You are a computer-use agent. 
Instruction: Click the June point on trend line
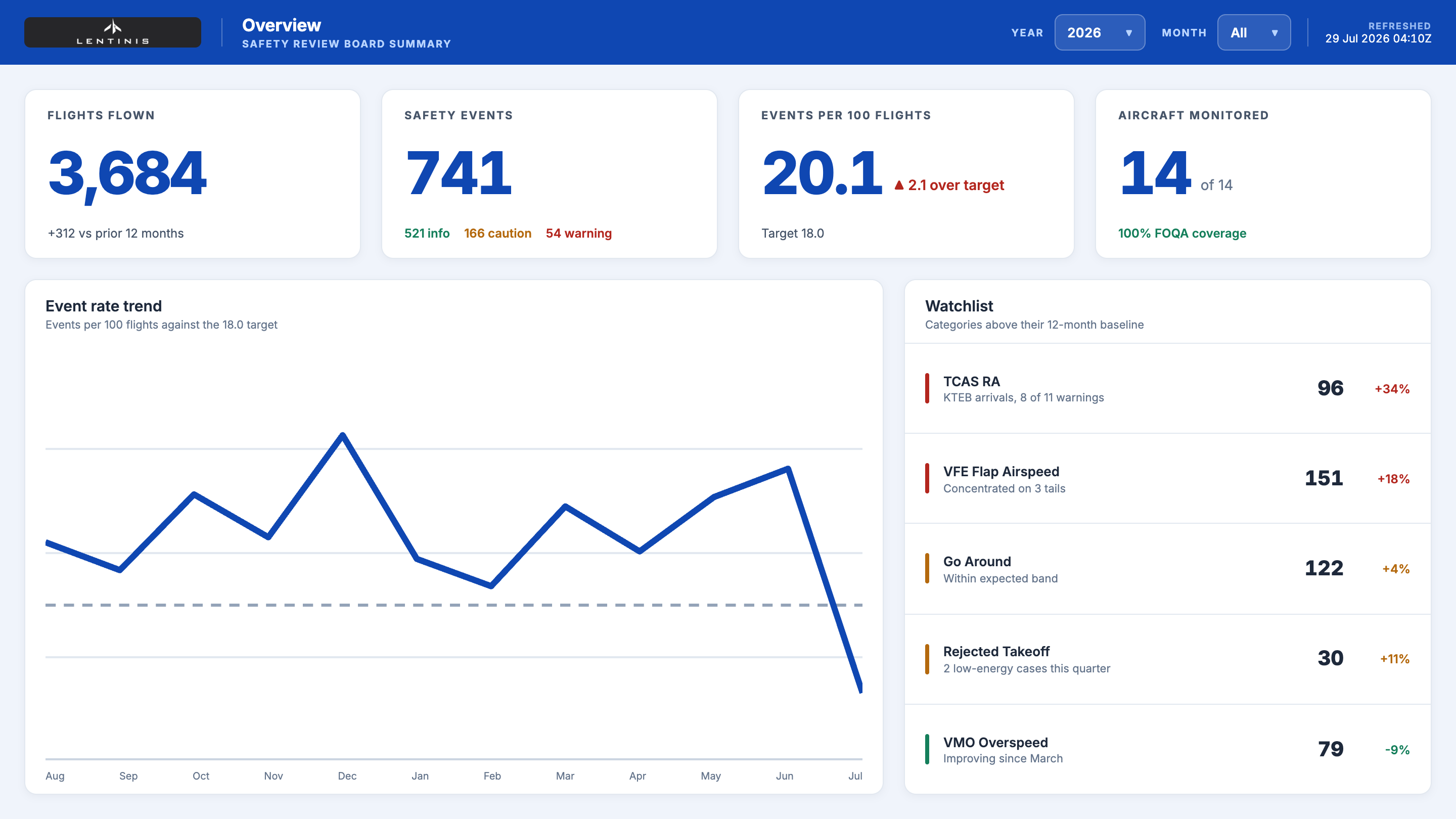788,468
